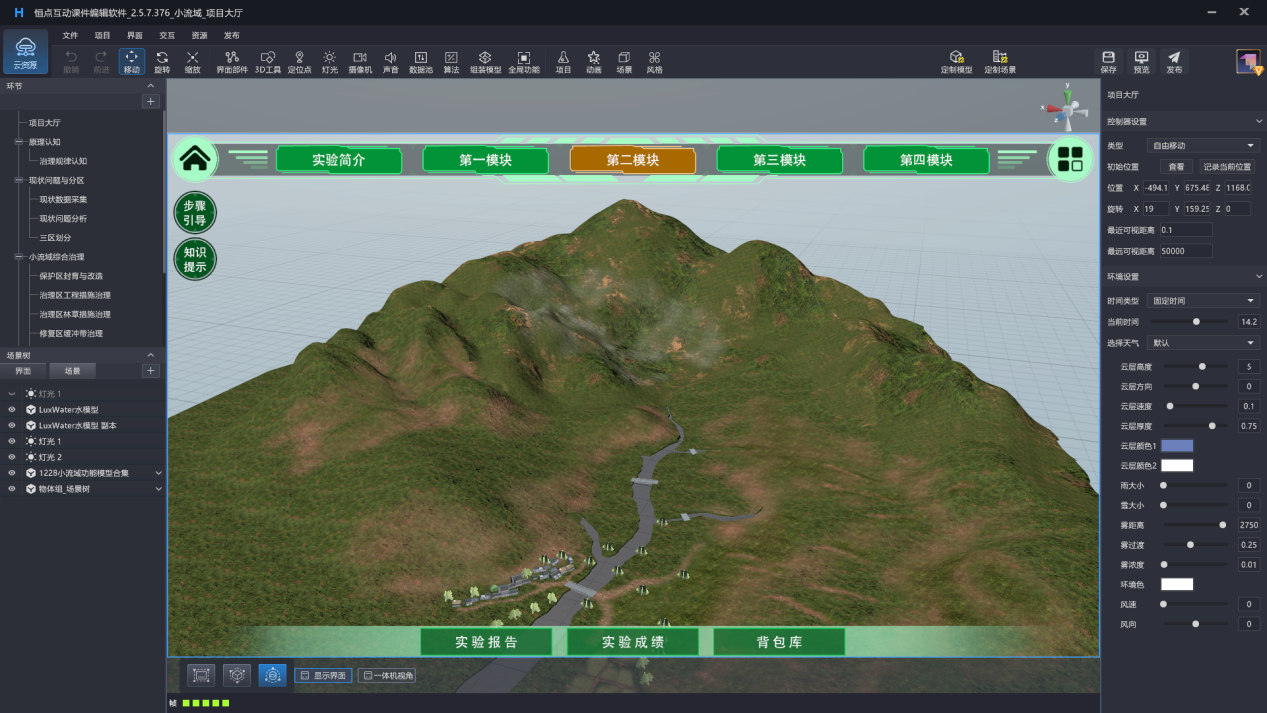Expand the 1228小流域功能模型合集 node
Viewport: 1267px width, 713px height.
click(x=158, y=473)
